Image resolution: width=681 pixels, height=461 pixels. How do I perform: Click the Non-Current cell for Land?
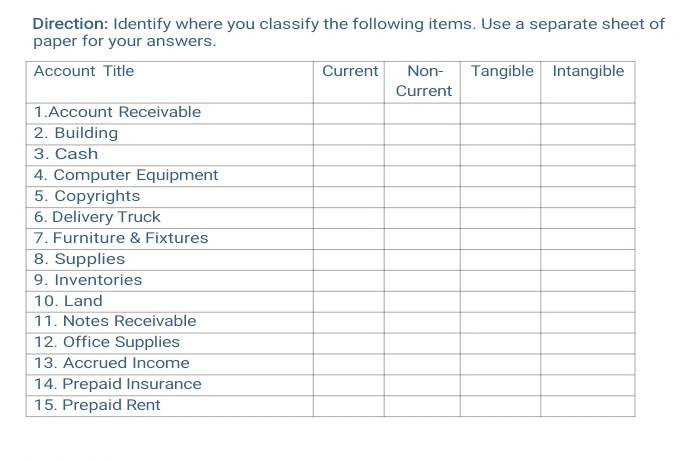coord(422,301)
